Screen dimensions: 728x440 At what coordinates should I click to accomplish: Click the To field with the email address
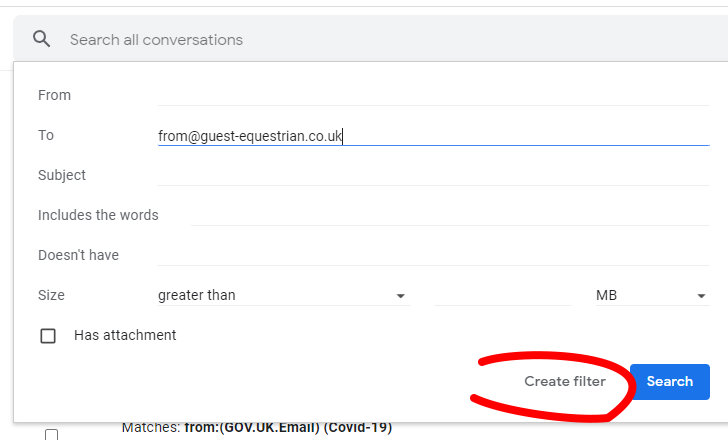[x=433, y=136]
